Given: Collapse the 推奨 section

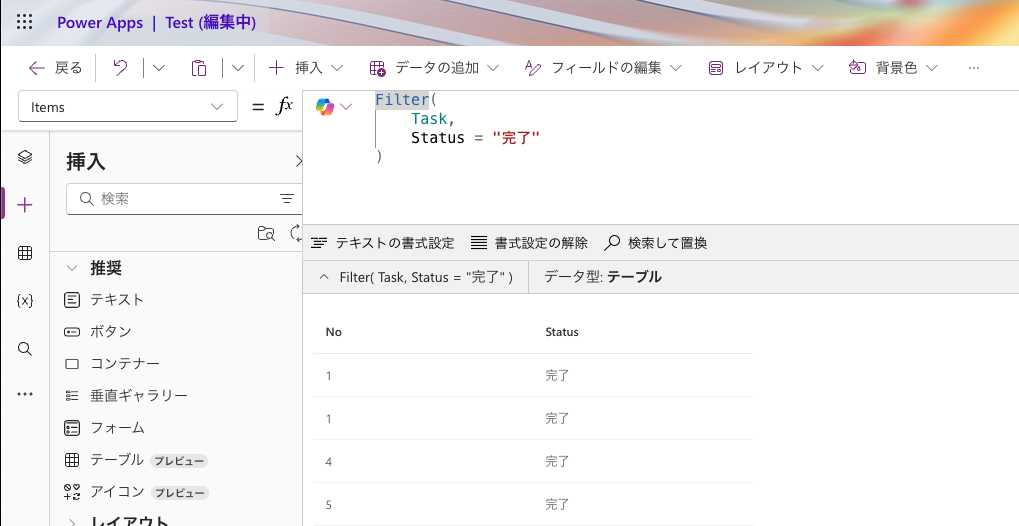Looking at the screenshot, I should tap(73, 268).
